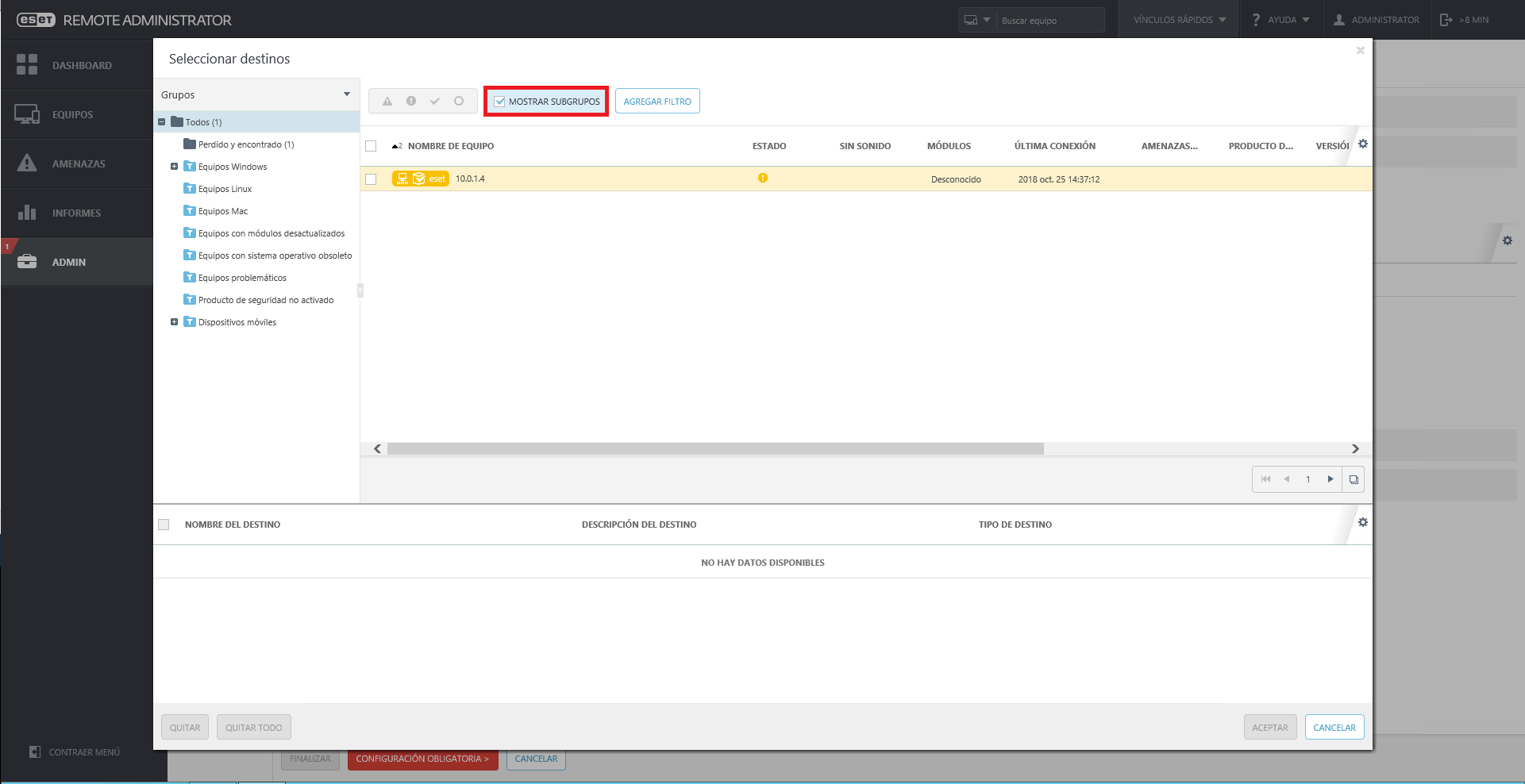The image size is (1525, 784).
Task: Open the computer table gear settings
Action: pos(1363,144)
